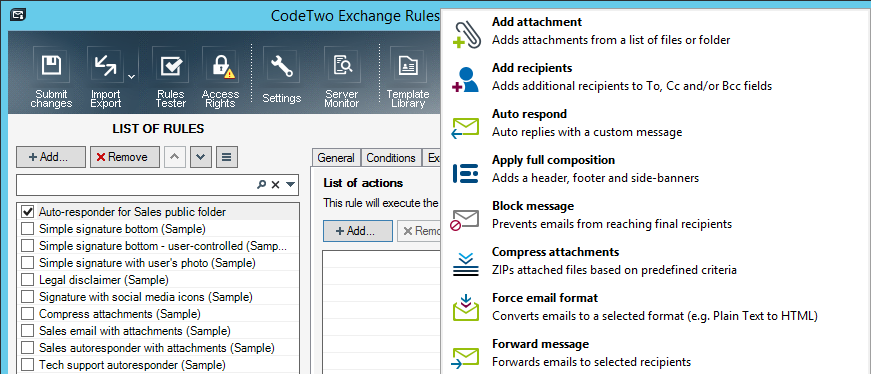
Task: Remove the selected rule
Action: point(125,157)
